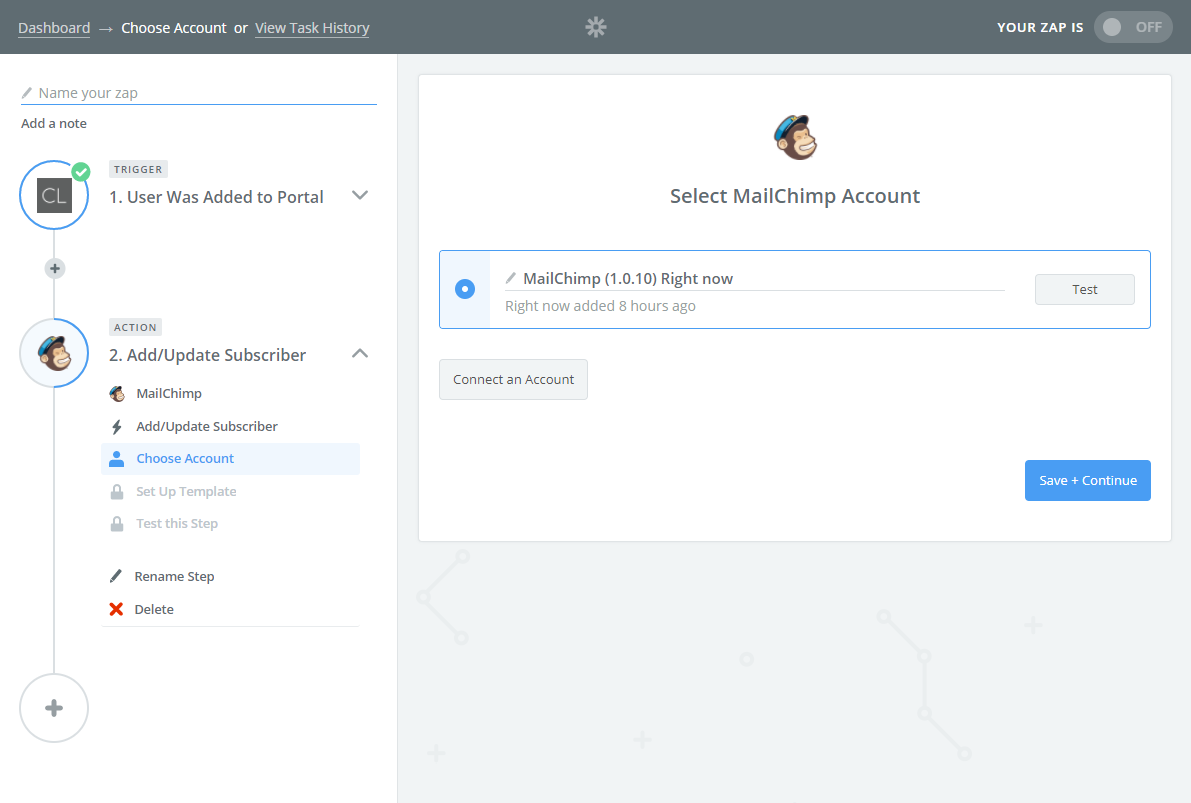The image size is (1191, 803).
Task: Click the CL trigger app icon
Action: (54, 195)
